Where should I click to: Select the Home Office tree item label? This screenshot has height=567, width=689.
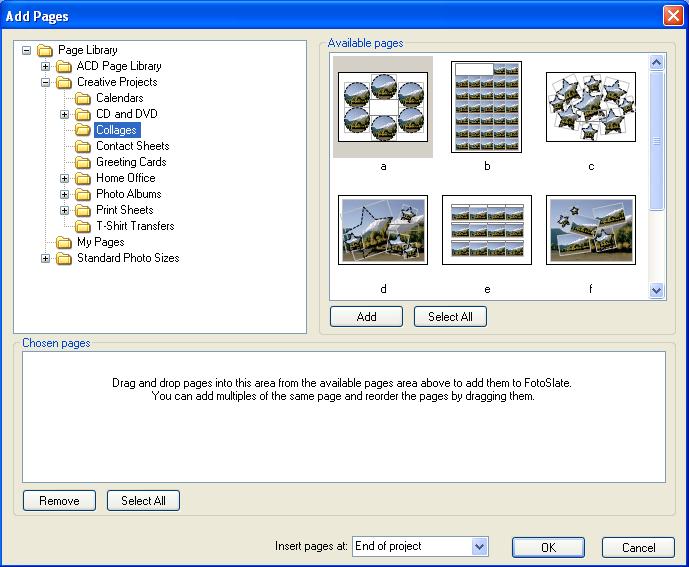point(126,178)
